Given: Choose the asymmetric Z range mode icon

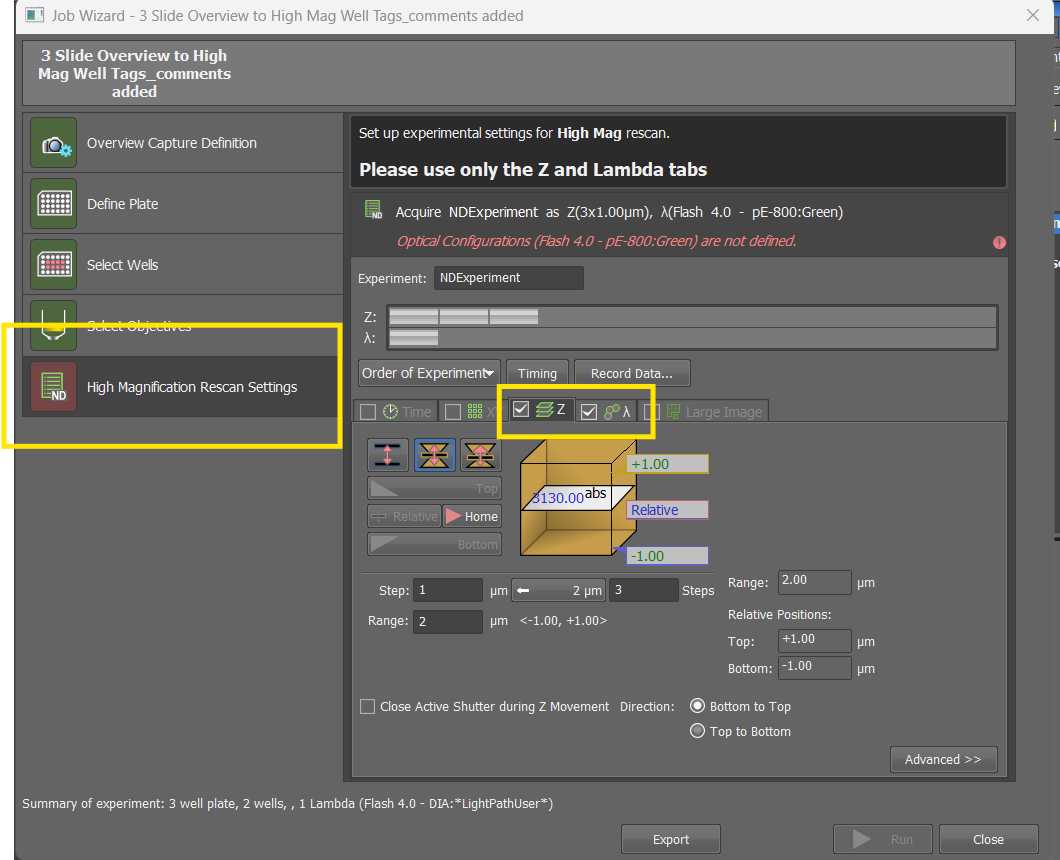Looking at the screenshot, I should pyautogui.click(x=480, y=455).
